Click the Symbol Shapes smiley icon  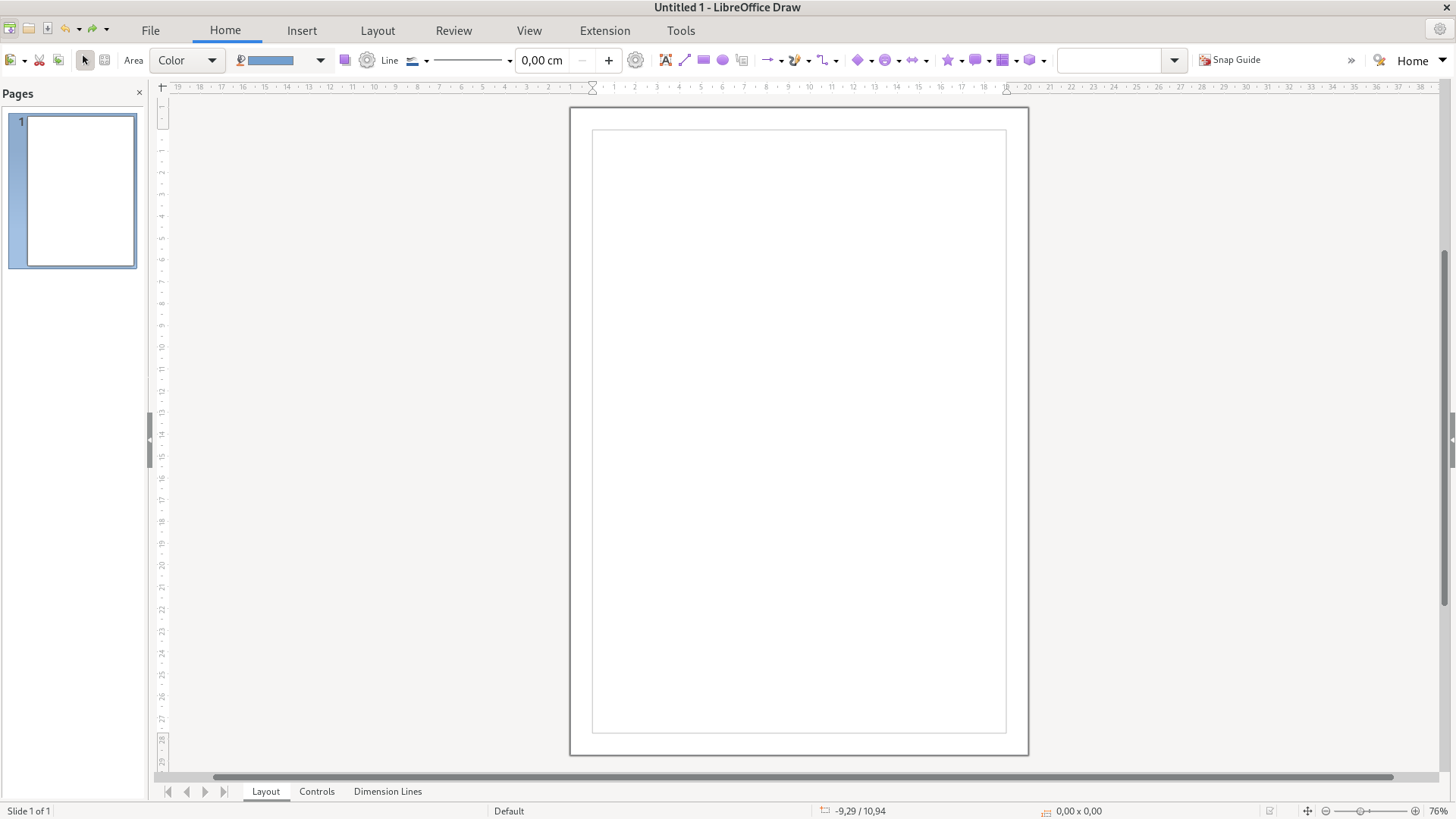coord(884,60)
